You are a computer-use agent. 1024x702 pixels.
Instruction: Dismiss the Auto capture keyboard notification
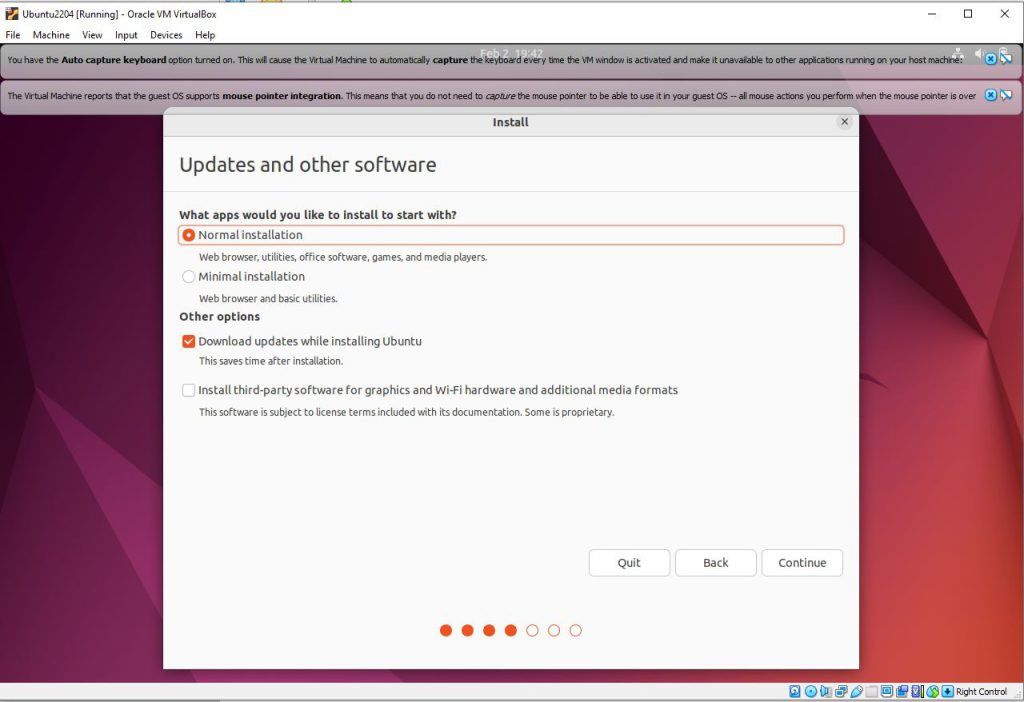point(991,59)
